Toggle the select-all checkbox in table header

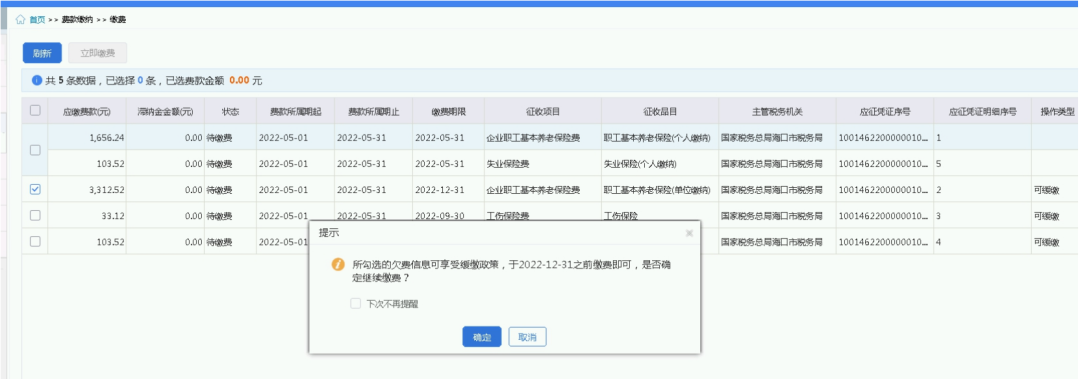tap(35, 110)
